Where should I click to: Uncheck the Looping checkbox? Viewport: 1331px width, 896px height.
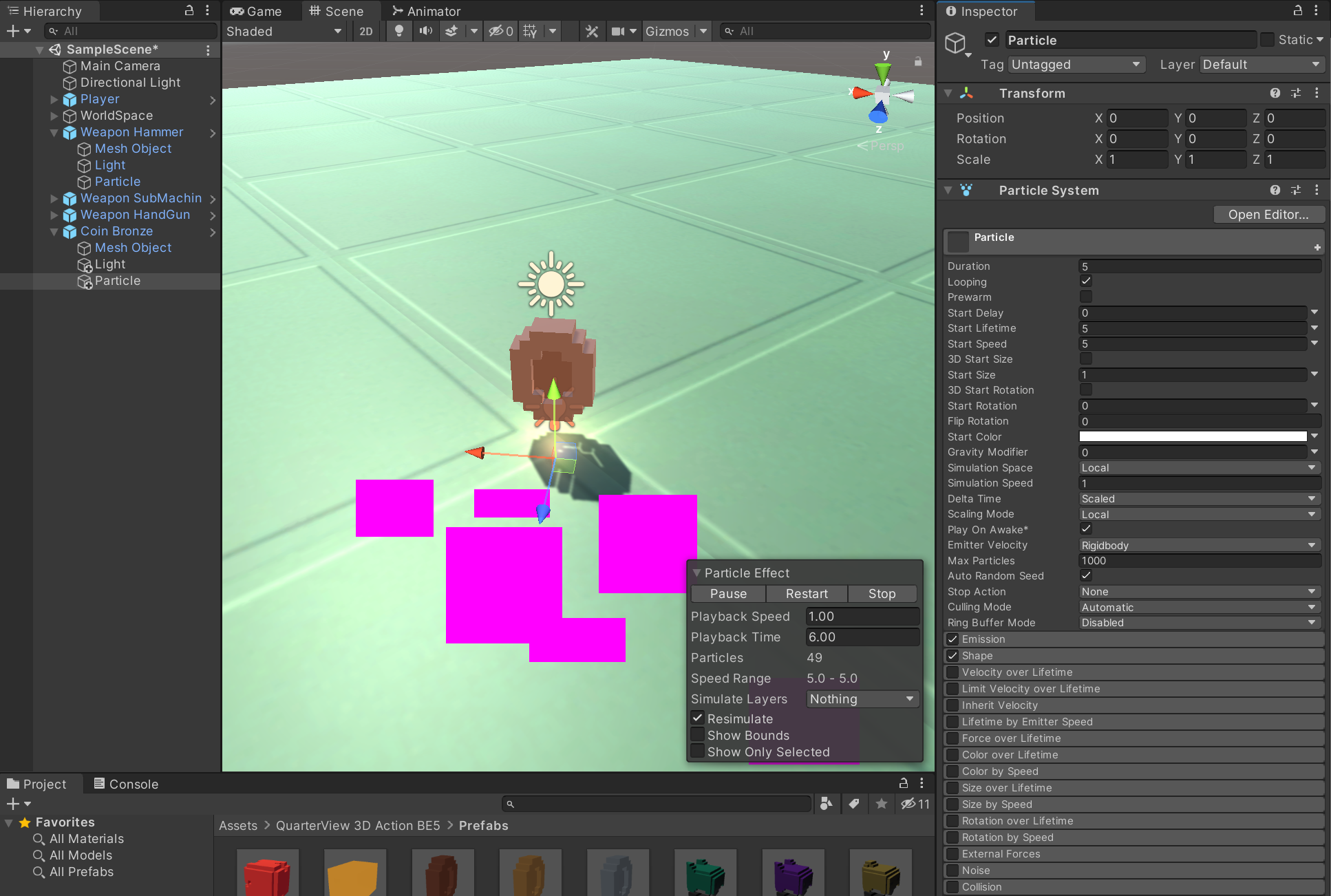(1086, 281)
